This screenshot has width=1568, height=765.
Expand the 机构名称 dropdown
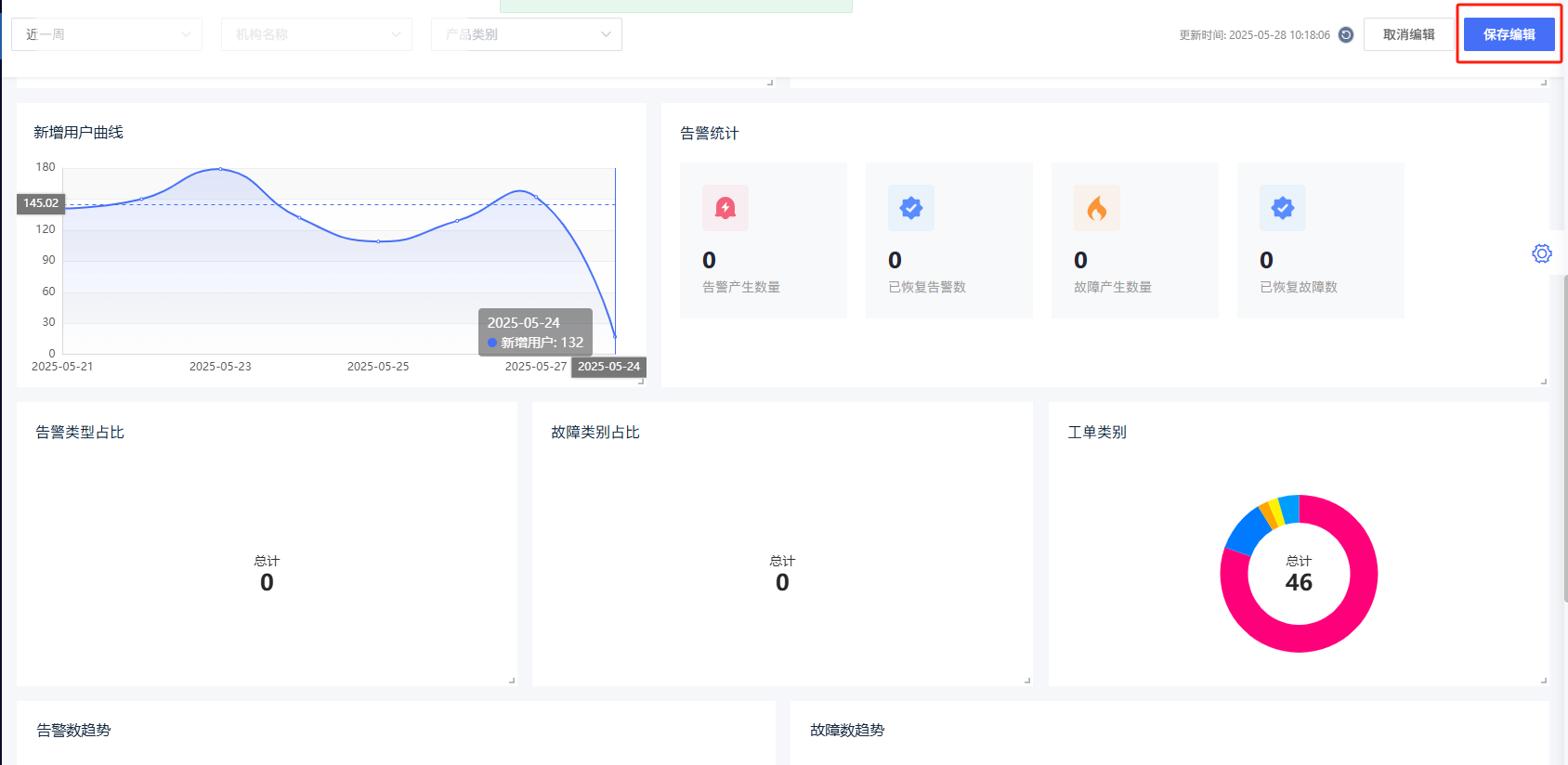(317, 34)
